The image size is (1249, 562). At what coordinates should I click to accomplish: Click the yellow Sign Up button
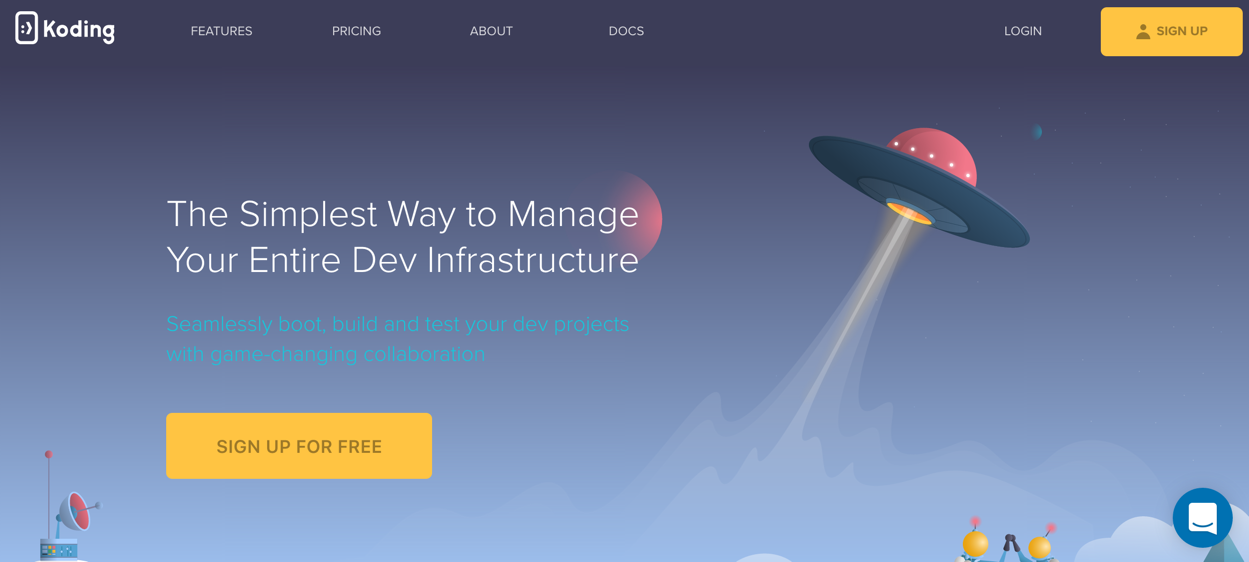point(1171,32)
